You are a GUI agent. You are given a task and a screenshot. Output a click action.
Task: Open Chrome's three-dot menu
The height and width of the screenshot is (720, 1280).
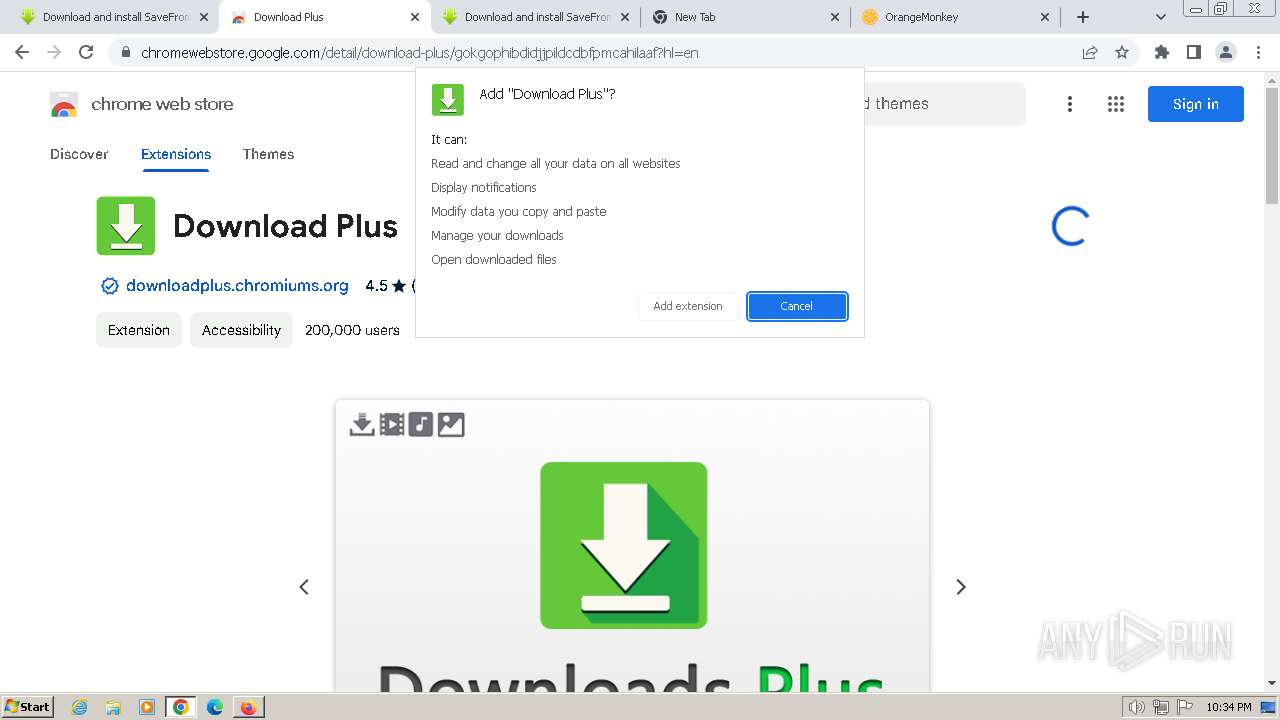pyautogui.click(x=1258, y=52)
